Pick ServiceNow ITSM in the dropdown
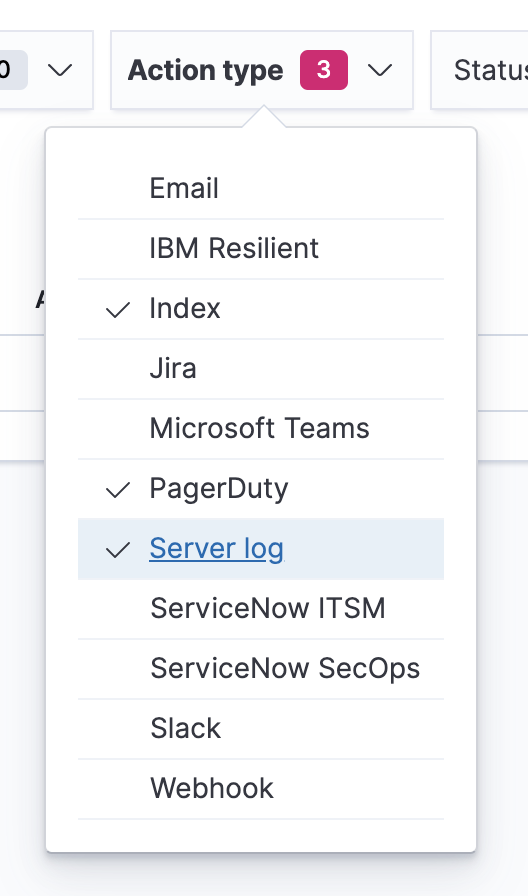The image size is (528, 896). [x=261, y=609]
